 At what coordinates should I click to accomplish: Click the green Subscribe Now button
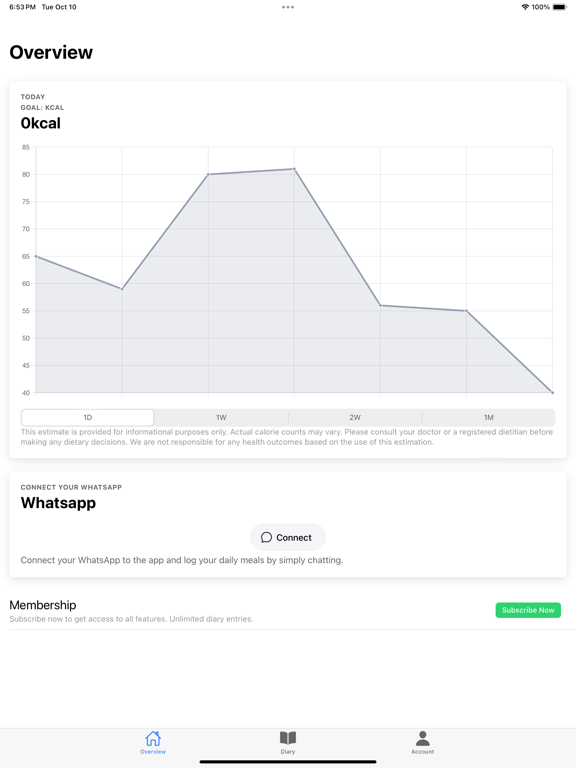(x=528, y=610)
